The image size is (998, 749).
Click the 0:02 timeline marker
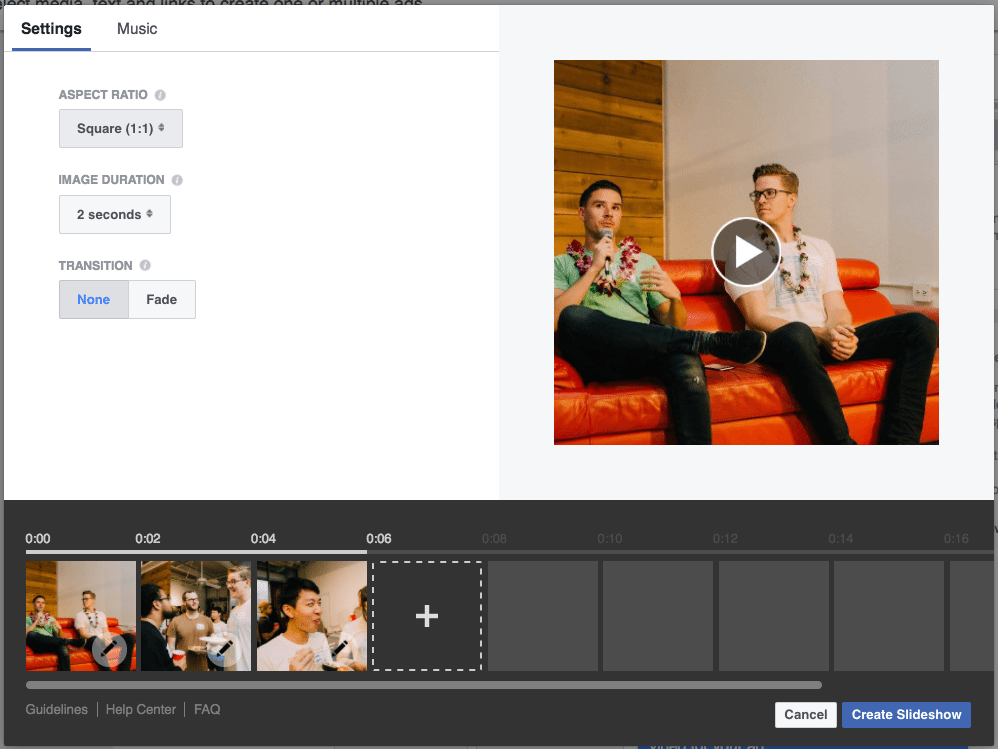[x=148, y=539]
